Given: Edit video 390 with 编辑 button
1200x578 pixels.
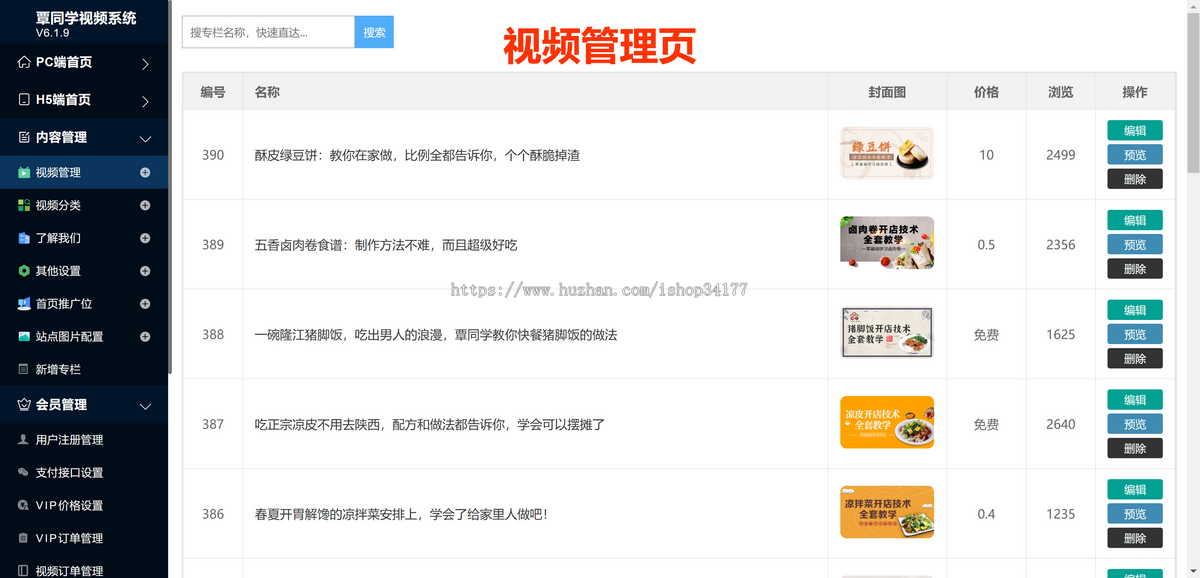Looking at the screenshot, I should (x=1134, y=131).
